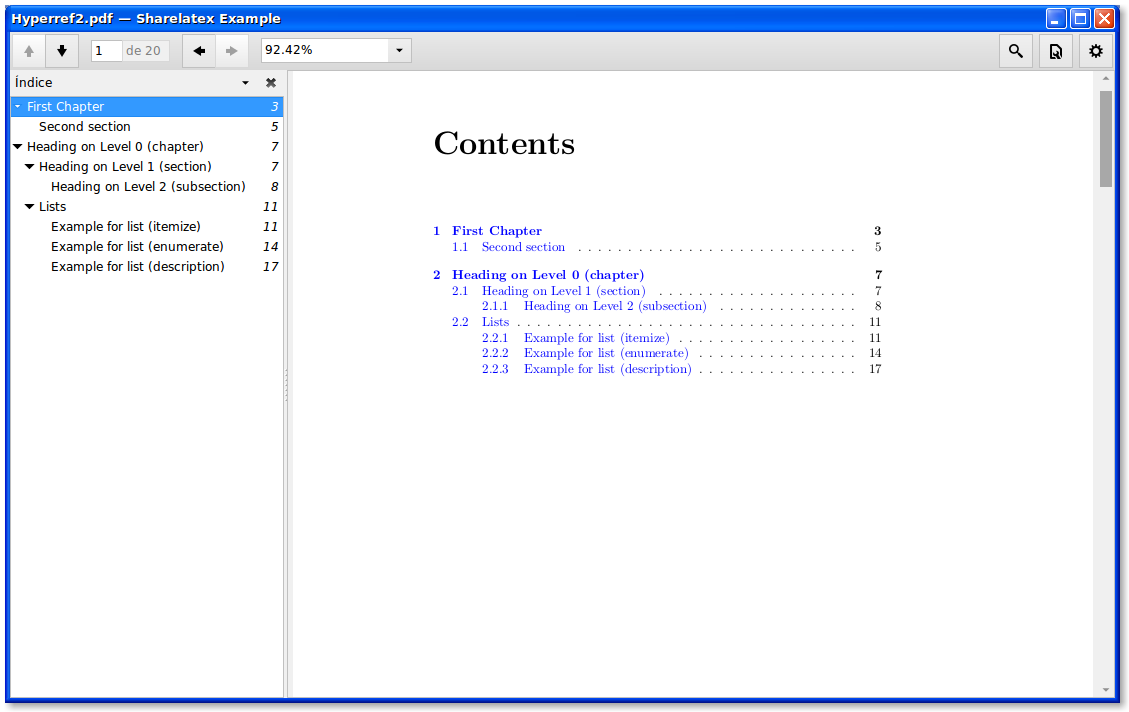The width and height of the screenshot is (1129, 712).
Task: Click the 'de 20' page count label
Action: 143,50
